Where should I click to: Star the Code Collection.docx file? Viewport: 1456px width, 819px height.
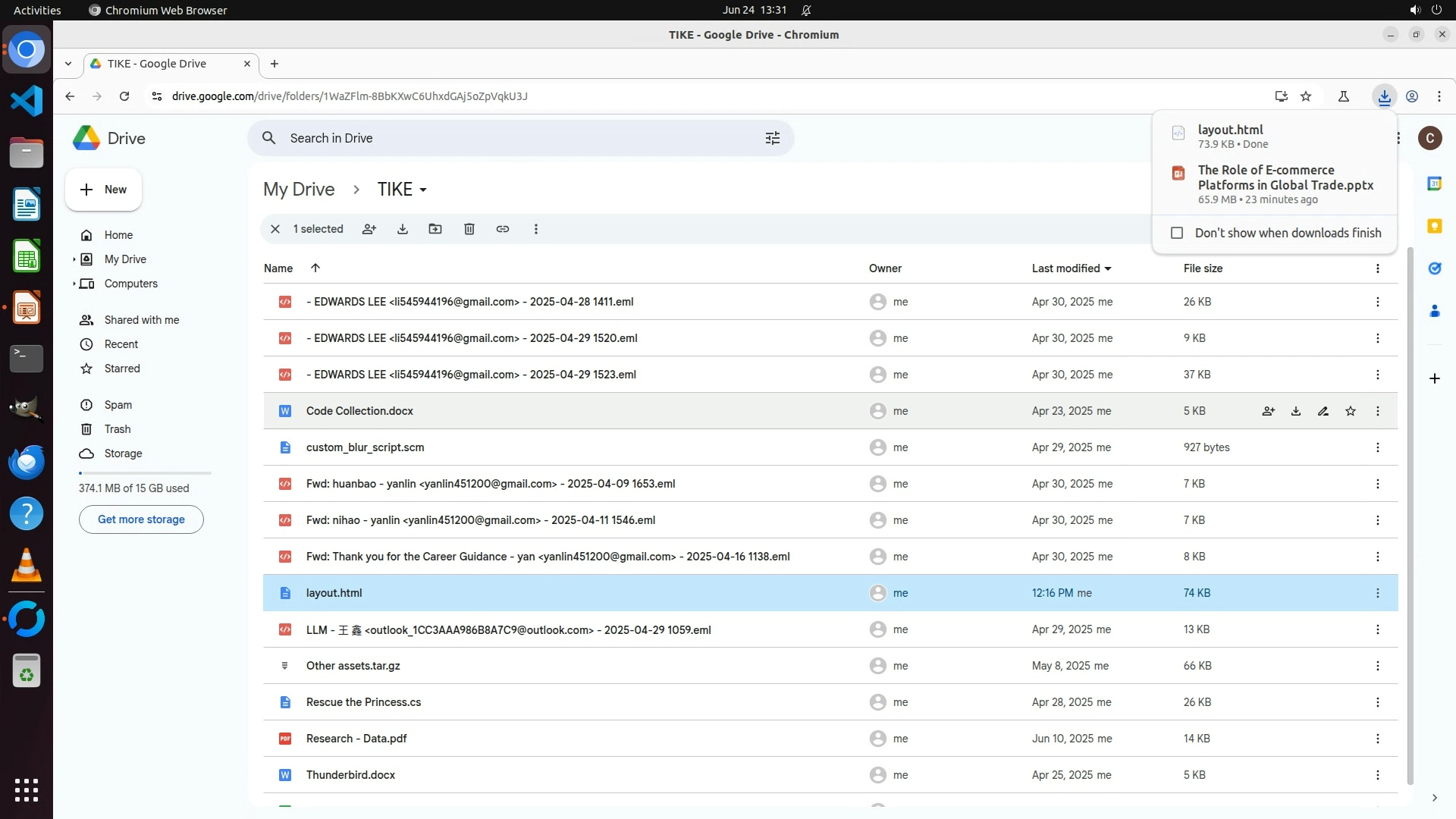(x=1351, y=411)
